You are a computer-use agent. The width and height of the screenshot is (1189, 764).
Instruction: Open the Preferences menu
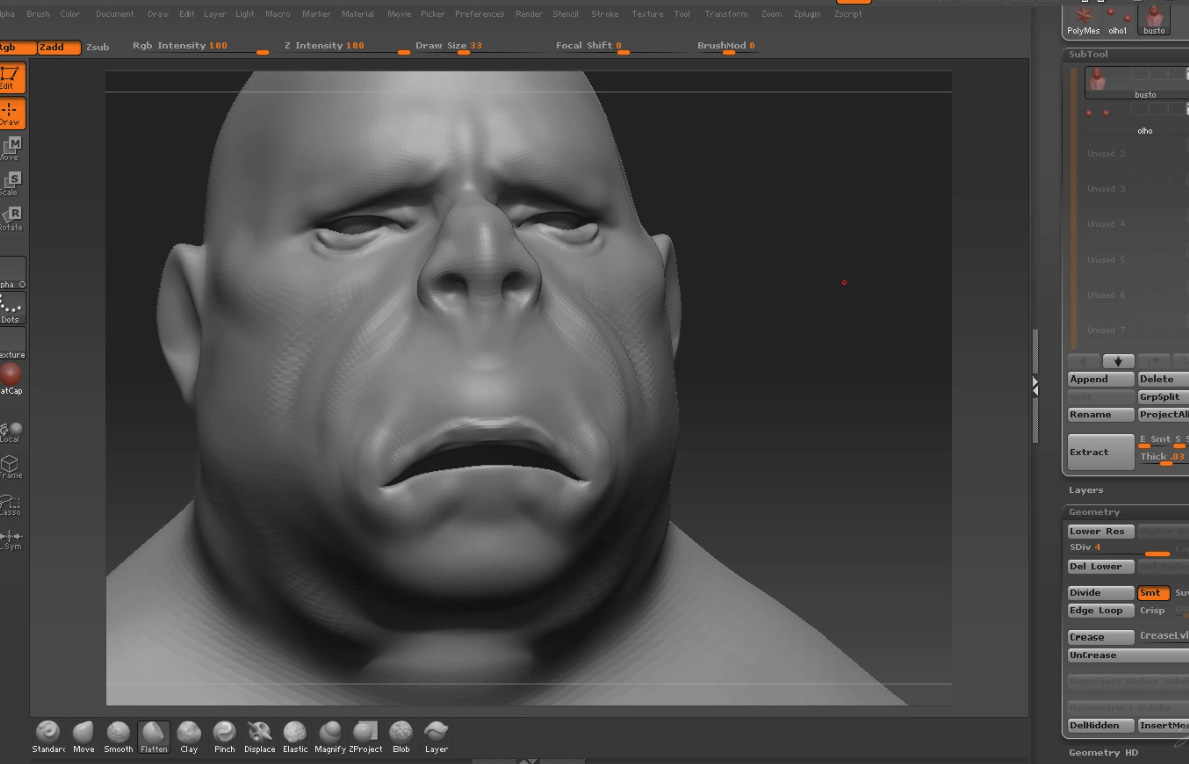[479, 14]
